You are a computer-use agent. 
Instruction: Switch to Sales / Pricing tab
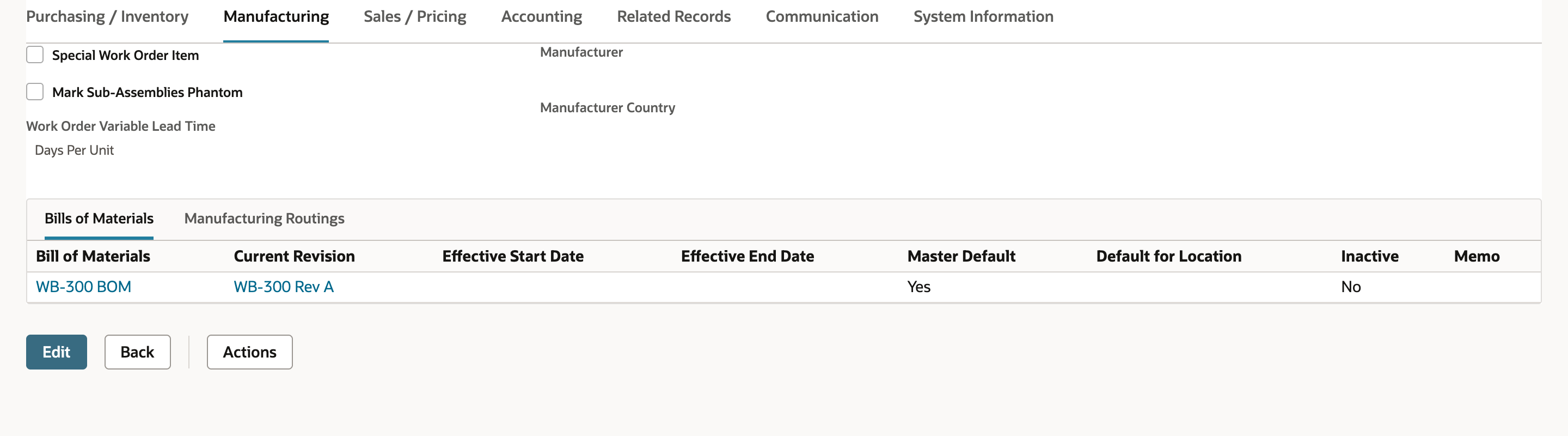click(x=415, y=16)
